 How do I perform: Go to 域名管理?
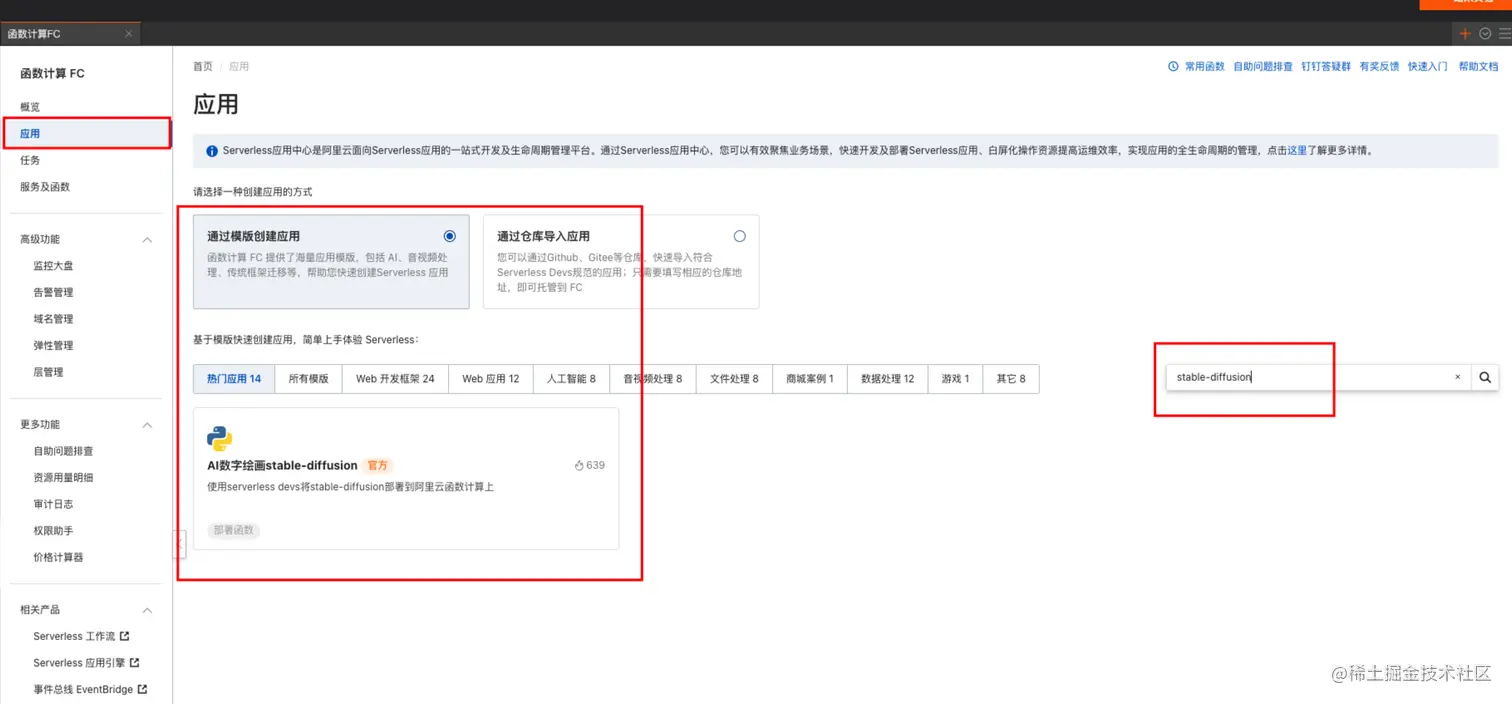(53, 319)
